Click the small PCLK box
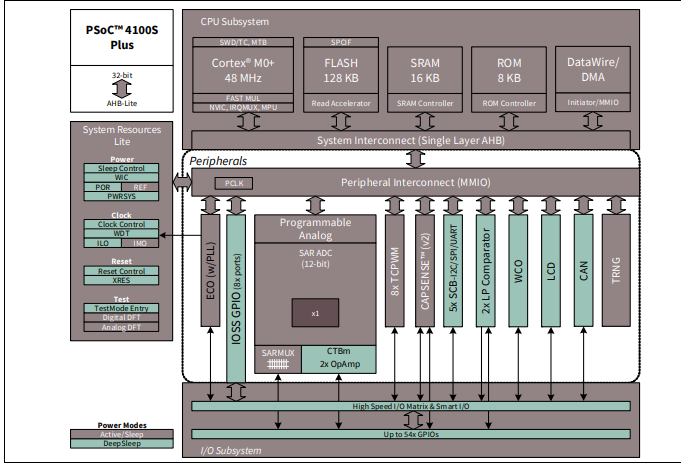 pyautogui.click(x=233, y=183)
